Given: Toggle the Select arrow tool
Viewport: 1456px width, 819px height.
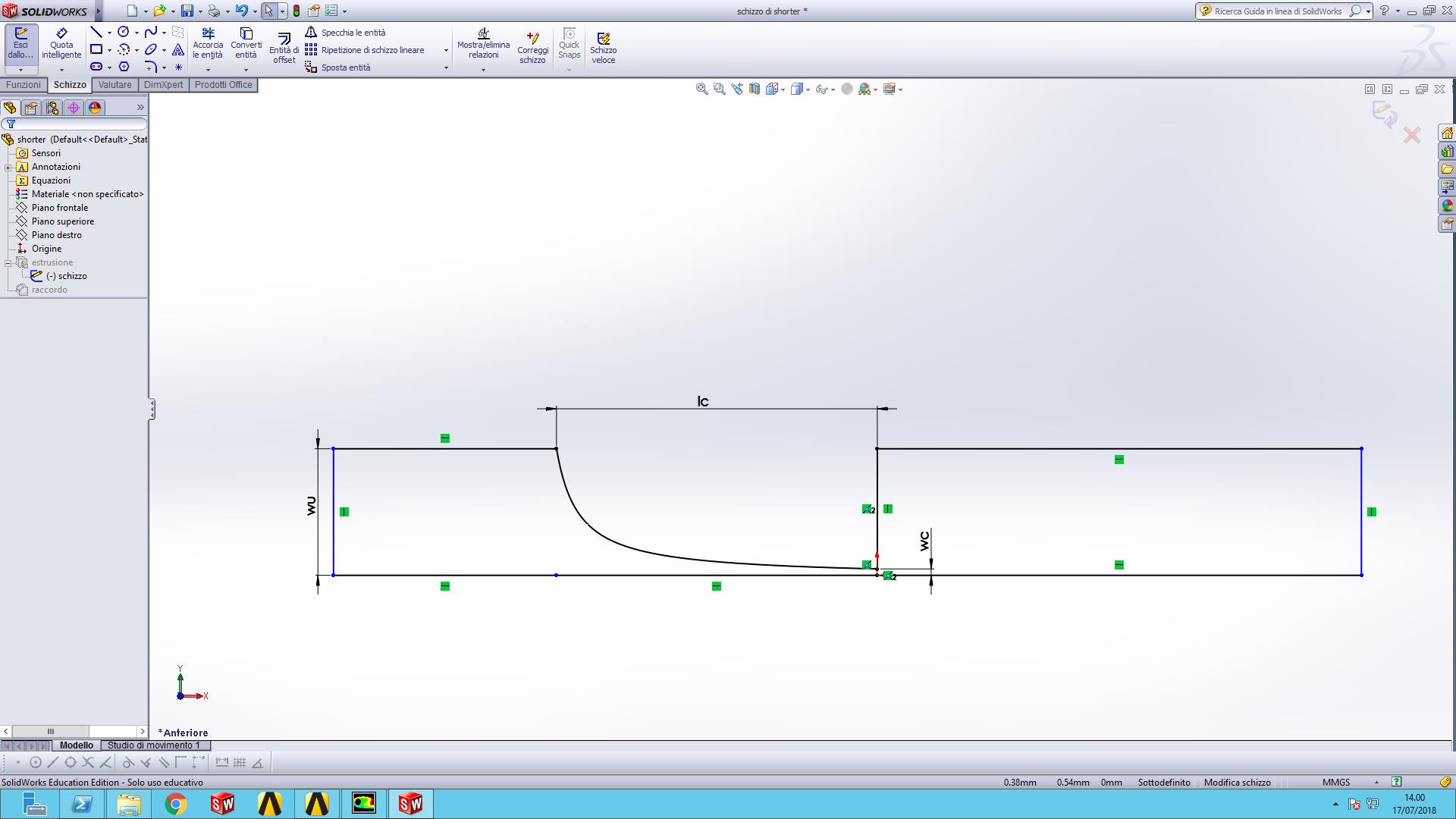Looking at the screenshot, I should 269,11.
